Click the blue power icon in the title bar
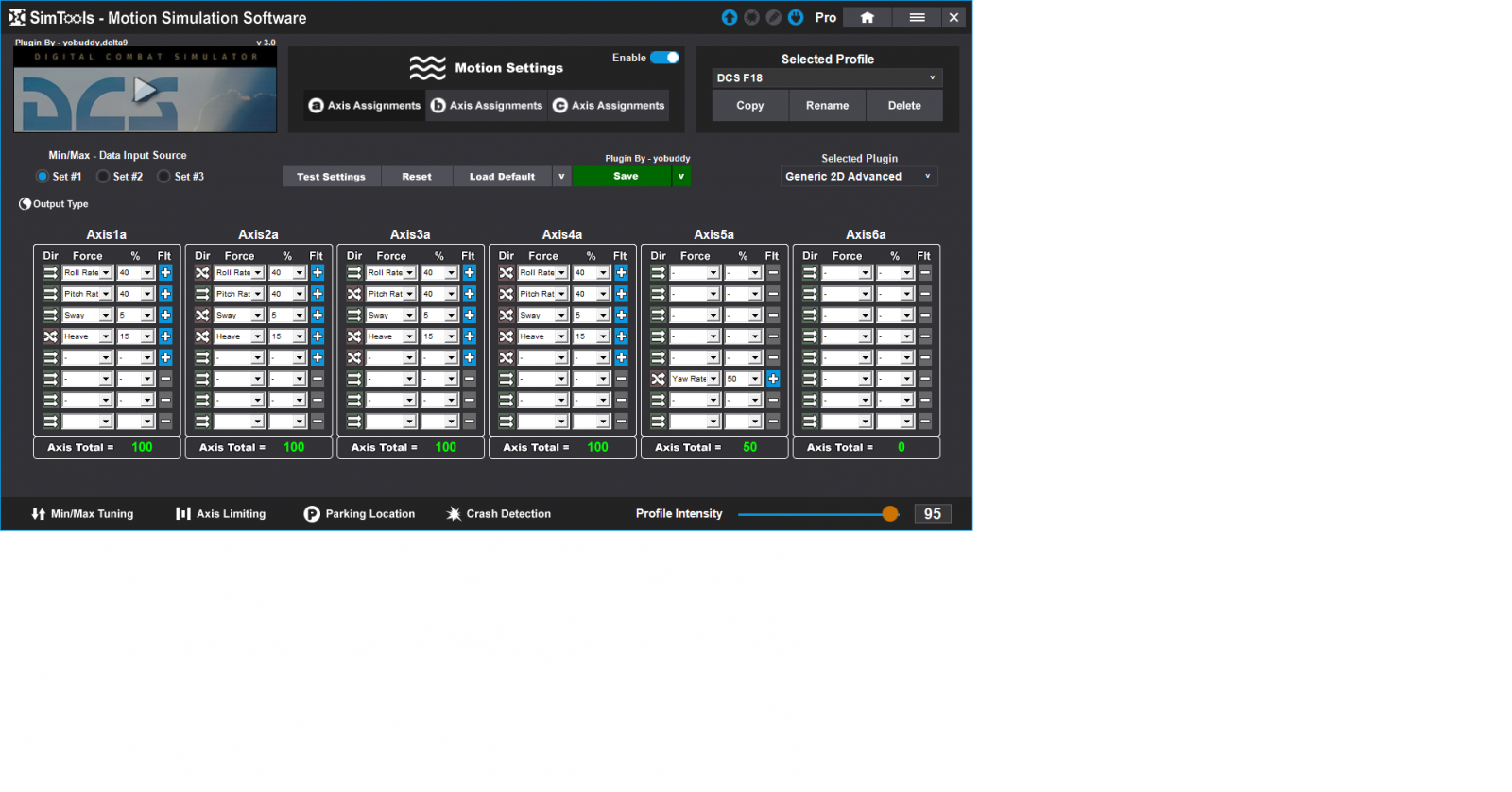Screen dimensions: 1512x792 pos(796,17)
